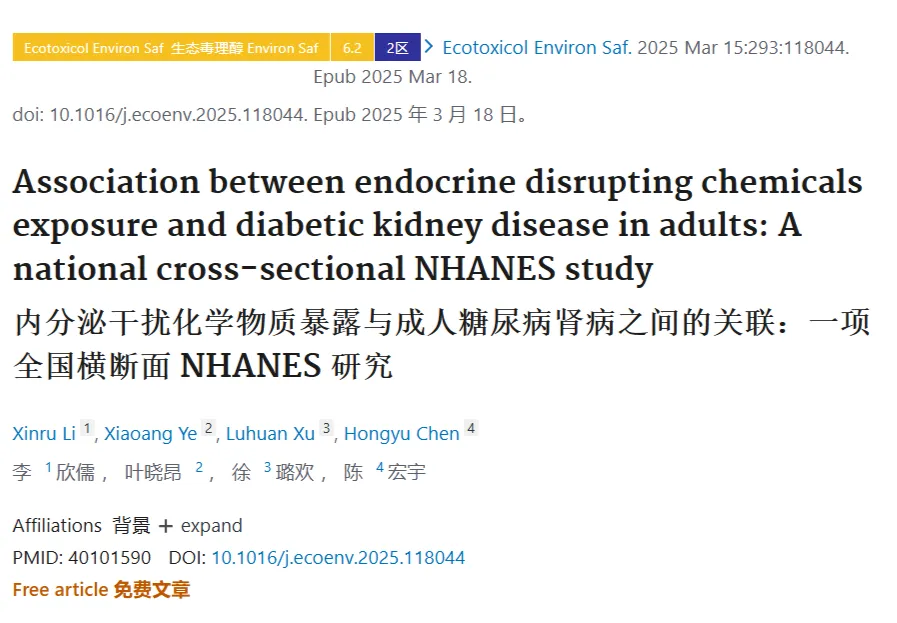Expand the Affiliations section with plus icon

[165, 526]
